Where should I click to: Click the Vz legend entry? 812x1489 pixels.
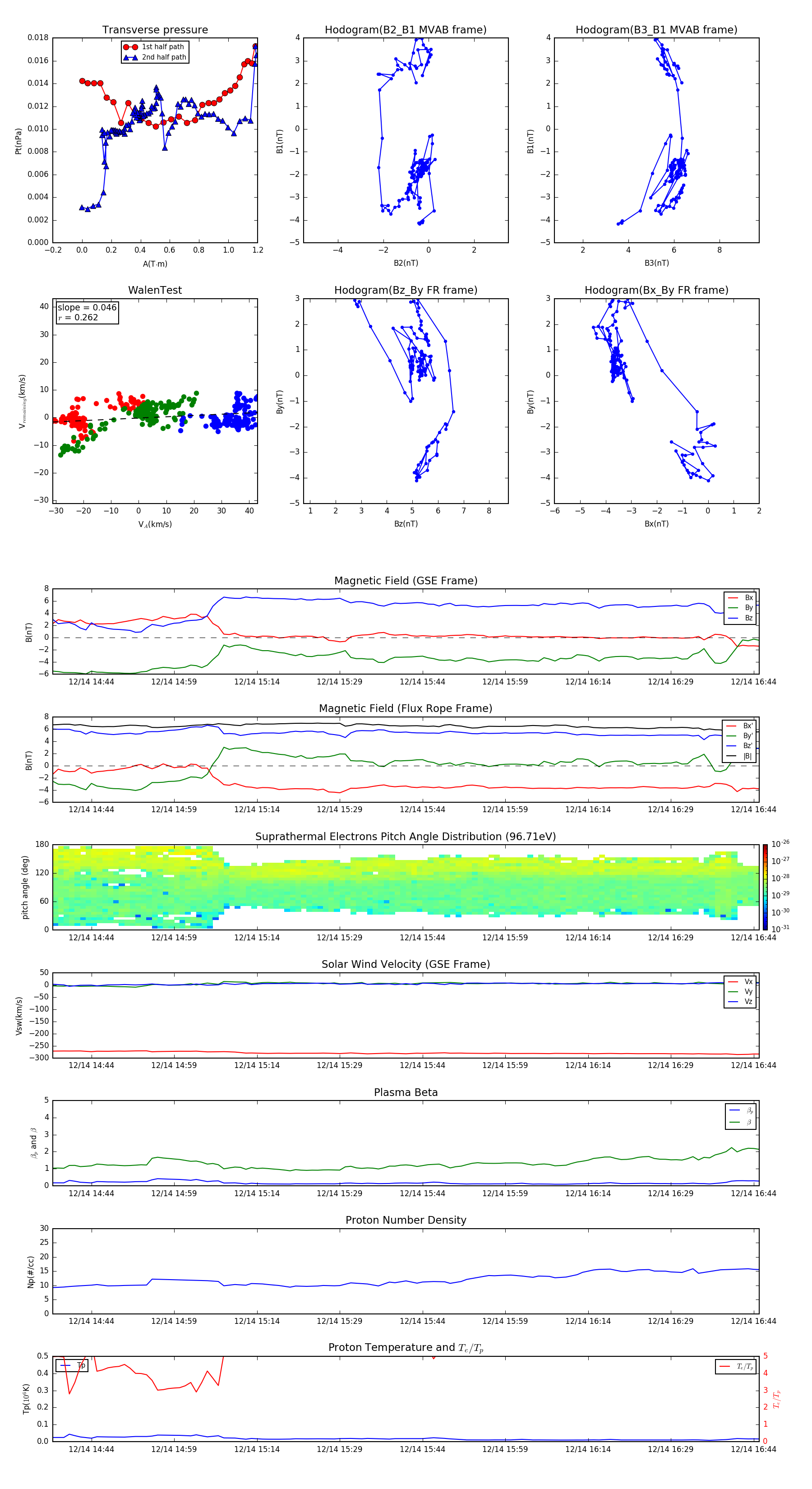coord(740,1002)
